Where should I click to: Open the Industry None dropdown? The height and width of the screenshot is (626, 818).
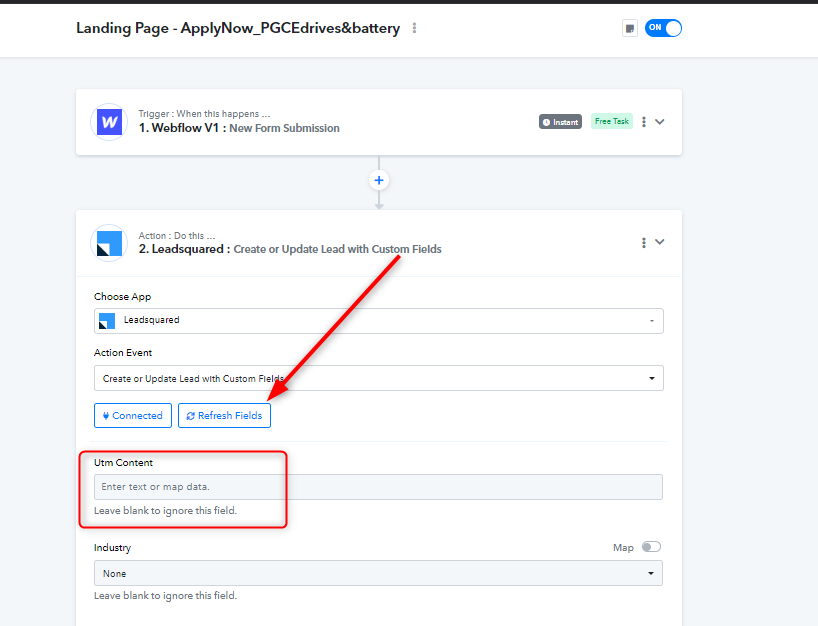point(379,573)
